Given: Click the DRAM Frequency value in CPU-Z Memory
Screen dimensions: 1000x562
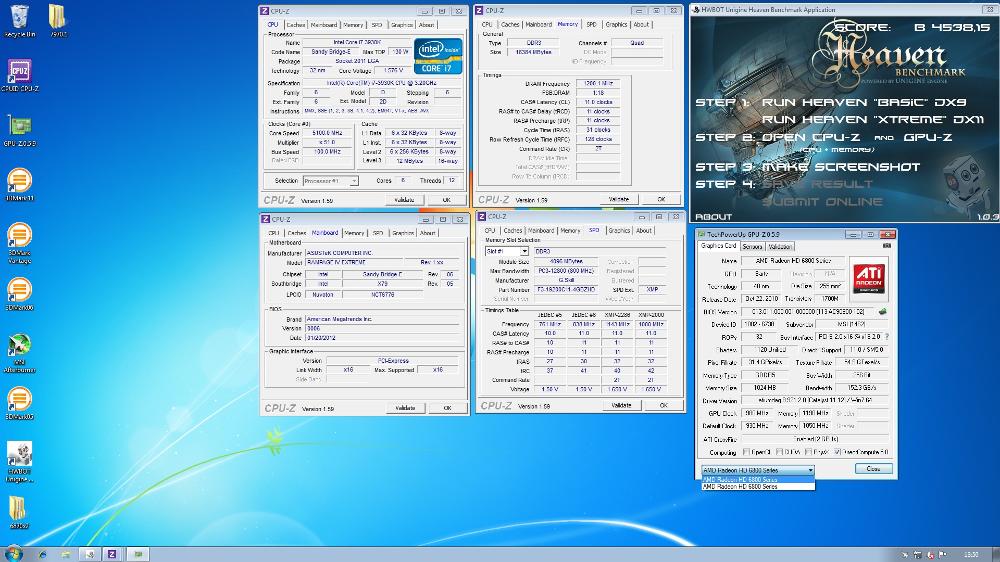Looking at the screenshot, I should [x=598, y=84].
